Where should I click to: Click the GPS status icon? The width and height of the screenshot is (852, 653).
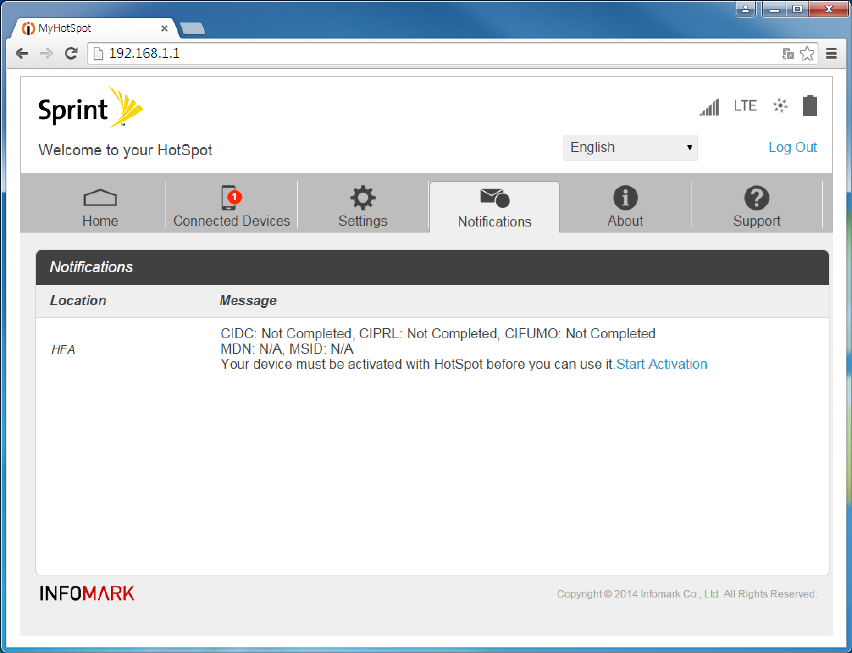click(x=780, y=105)
